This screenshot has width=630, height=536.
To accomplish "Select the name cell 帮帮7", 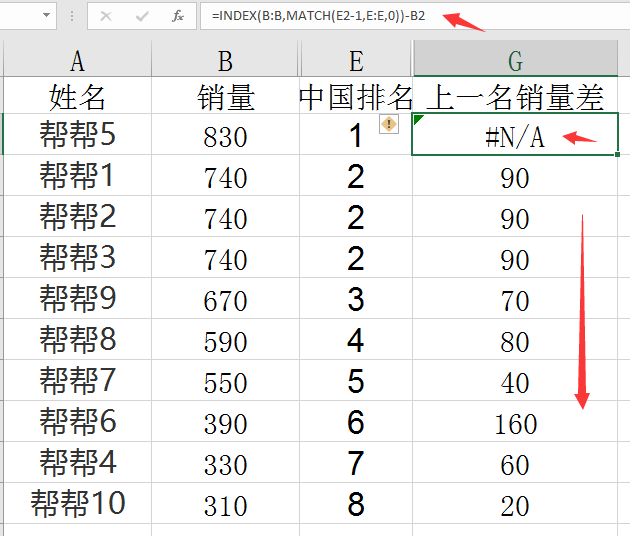I will [78, 380].
